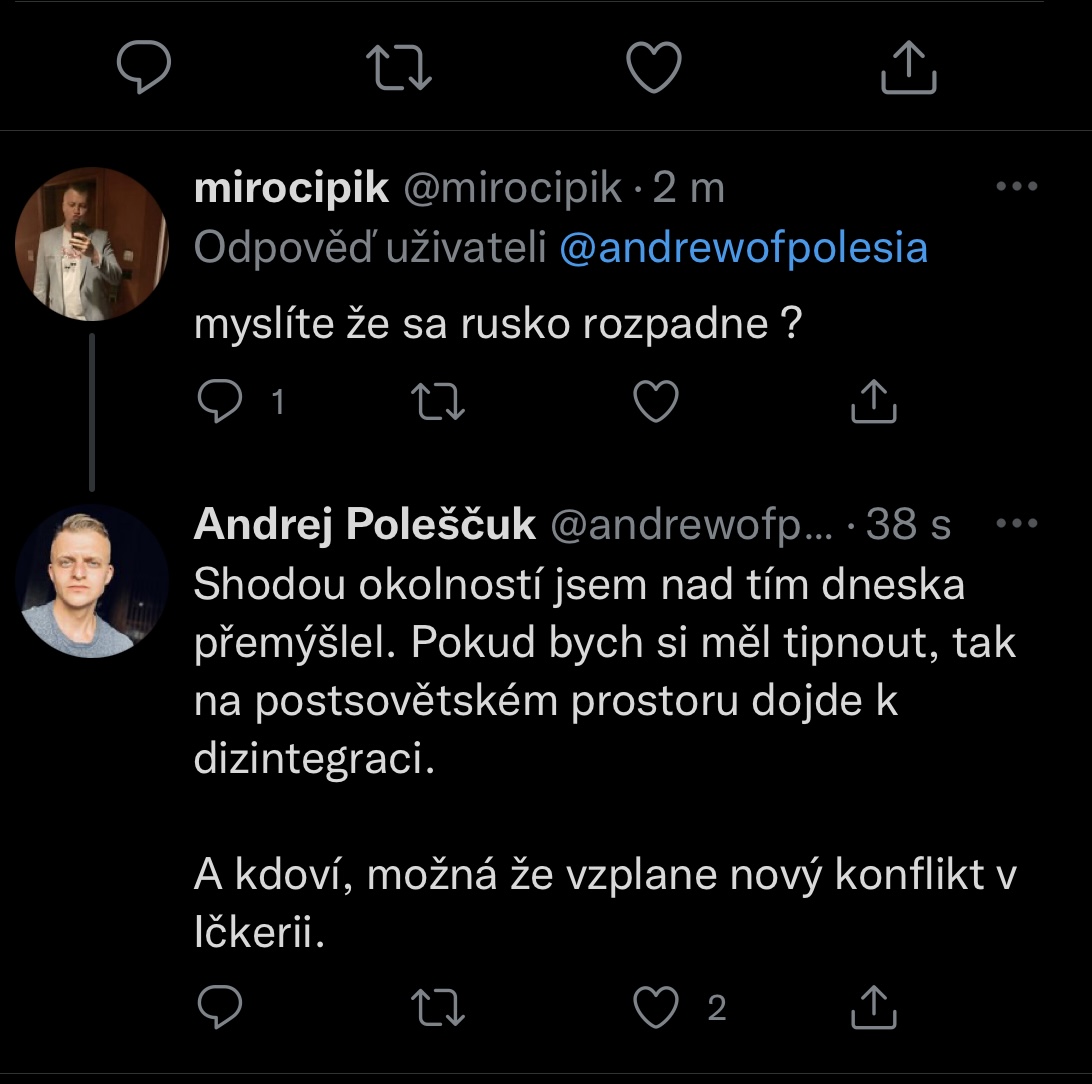Open more options for mirocipik's tweet

pos(1017,187)
